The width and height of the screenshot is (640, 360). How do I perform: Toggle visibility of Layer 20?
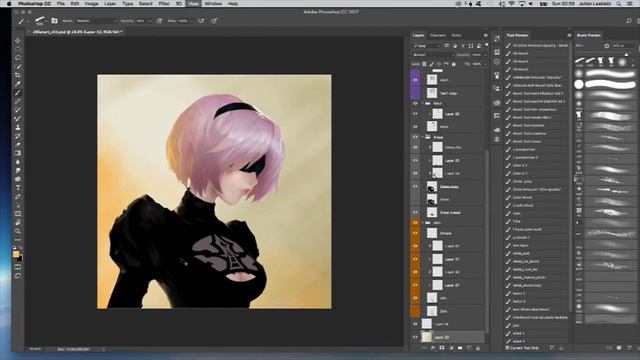pyautogui.click(x=415, y=114)
